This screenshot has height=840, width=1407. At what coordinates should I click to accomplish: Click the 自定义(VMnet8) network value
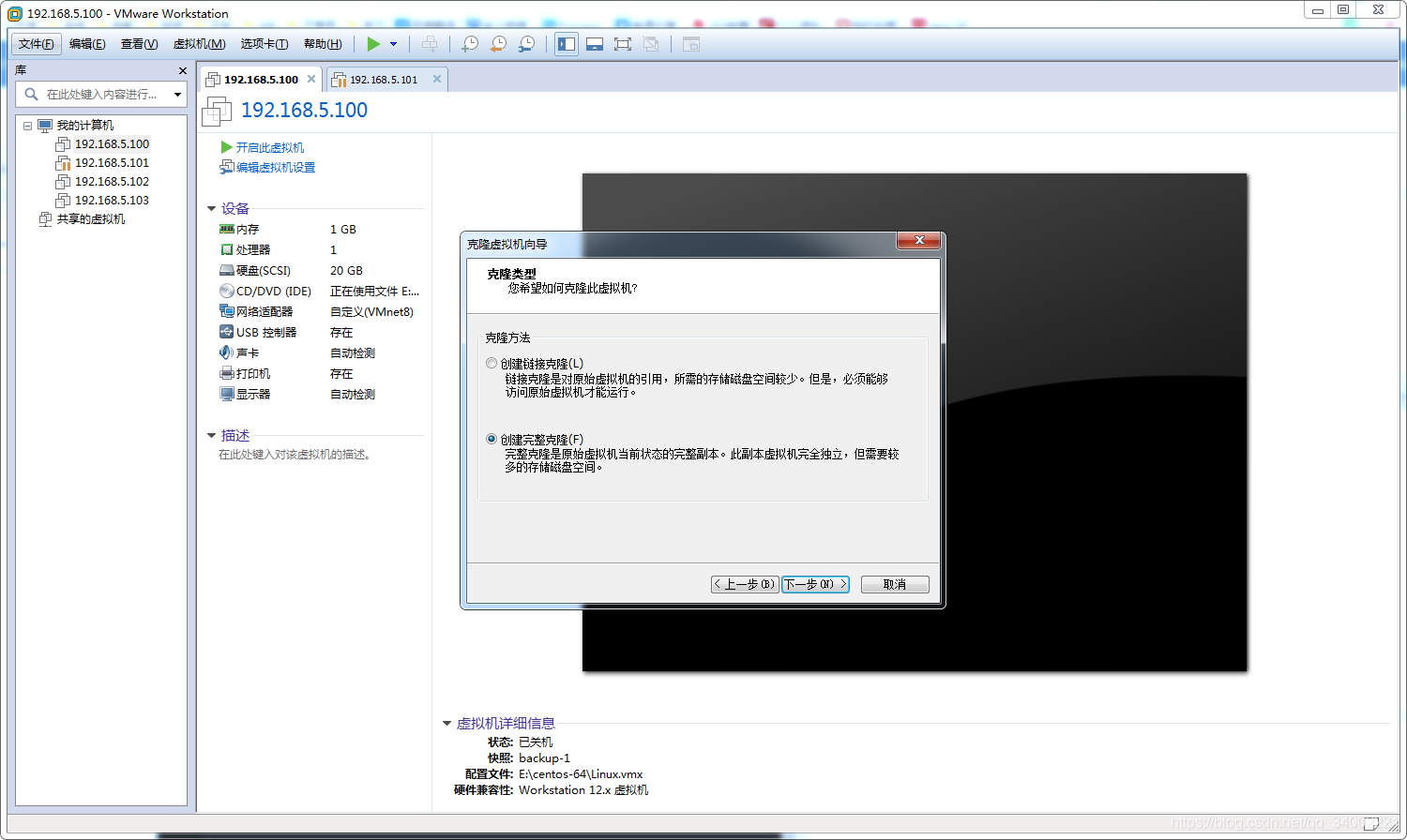(371, 311)
